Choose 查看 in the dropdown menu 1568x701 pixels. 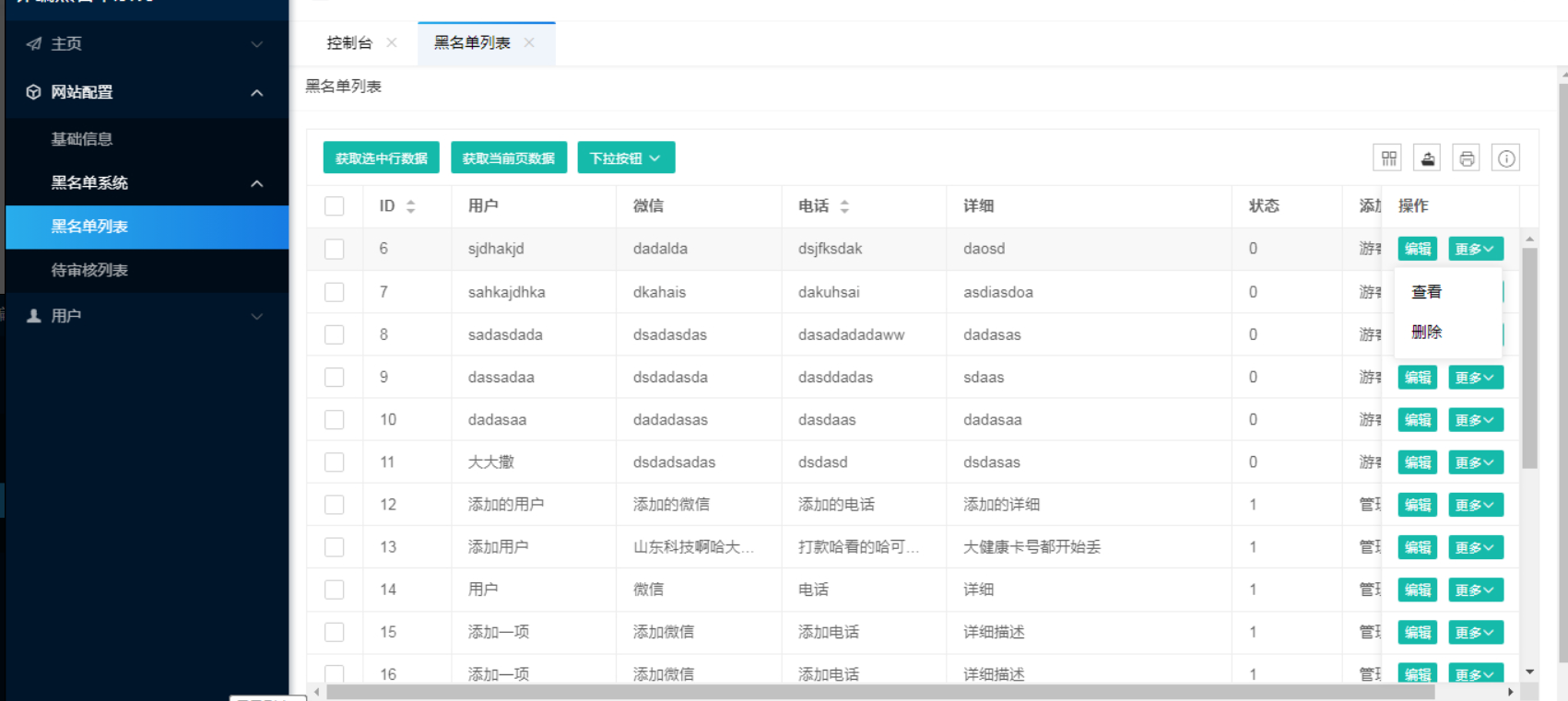[x=1427, y=292]
